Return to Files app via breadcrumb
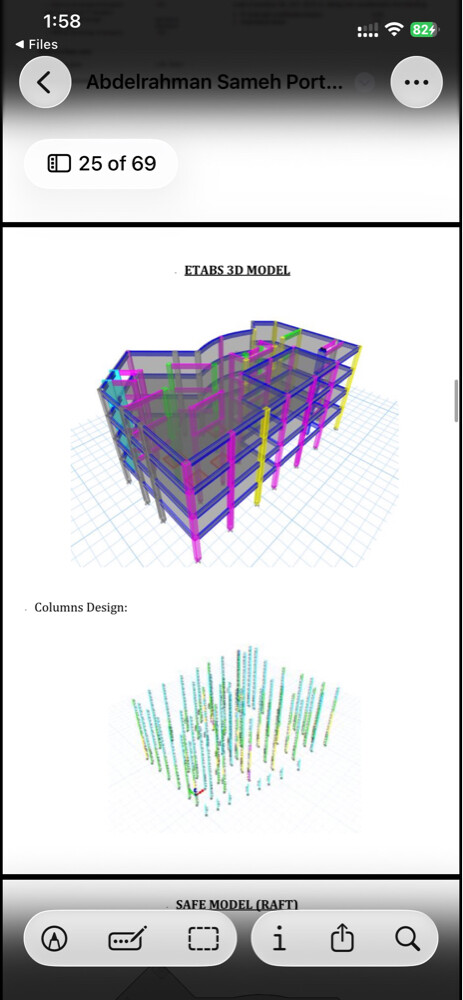This screenshot has height=1000, width=463. 36,44
